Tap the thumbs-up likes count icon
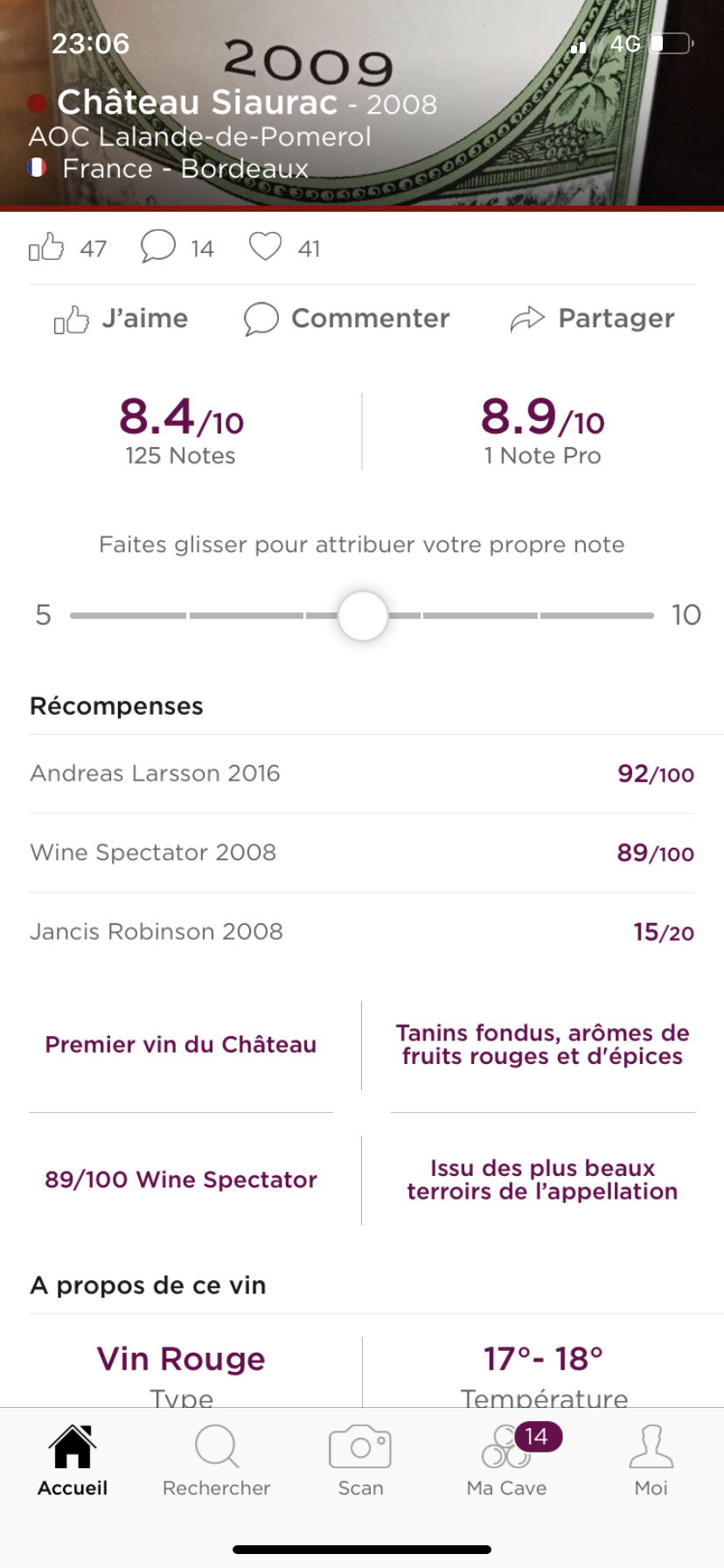The height and width of the screenshot is (1568, 724). (x=47, y=248)
